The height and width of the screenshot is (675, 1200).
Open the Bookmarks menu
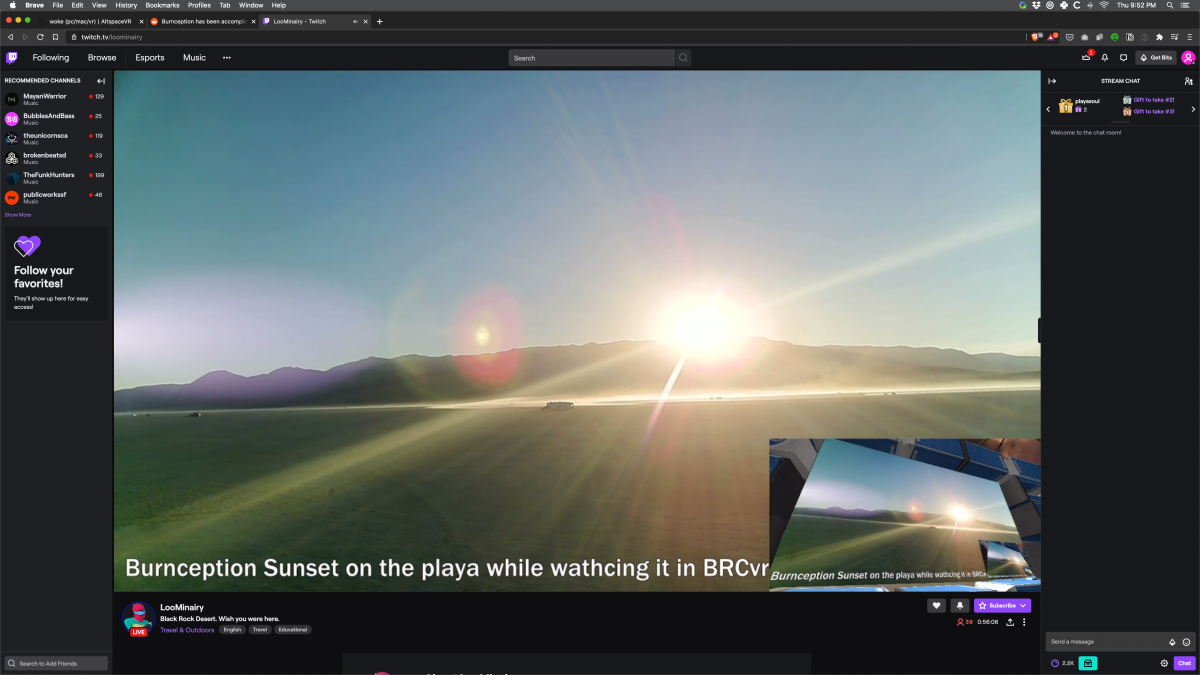[x=162, y=5]
